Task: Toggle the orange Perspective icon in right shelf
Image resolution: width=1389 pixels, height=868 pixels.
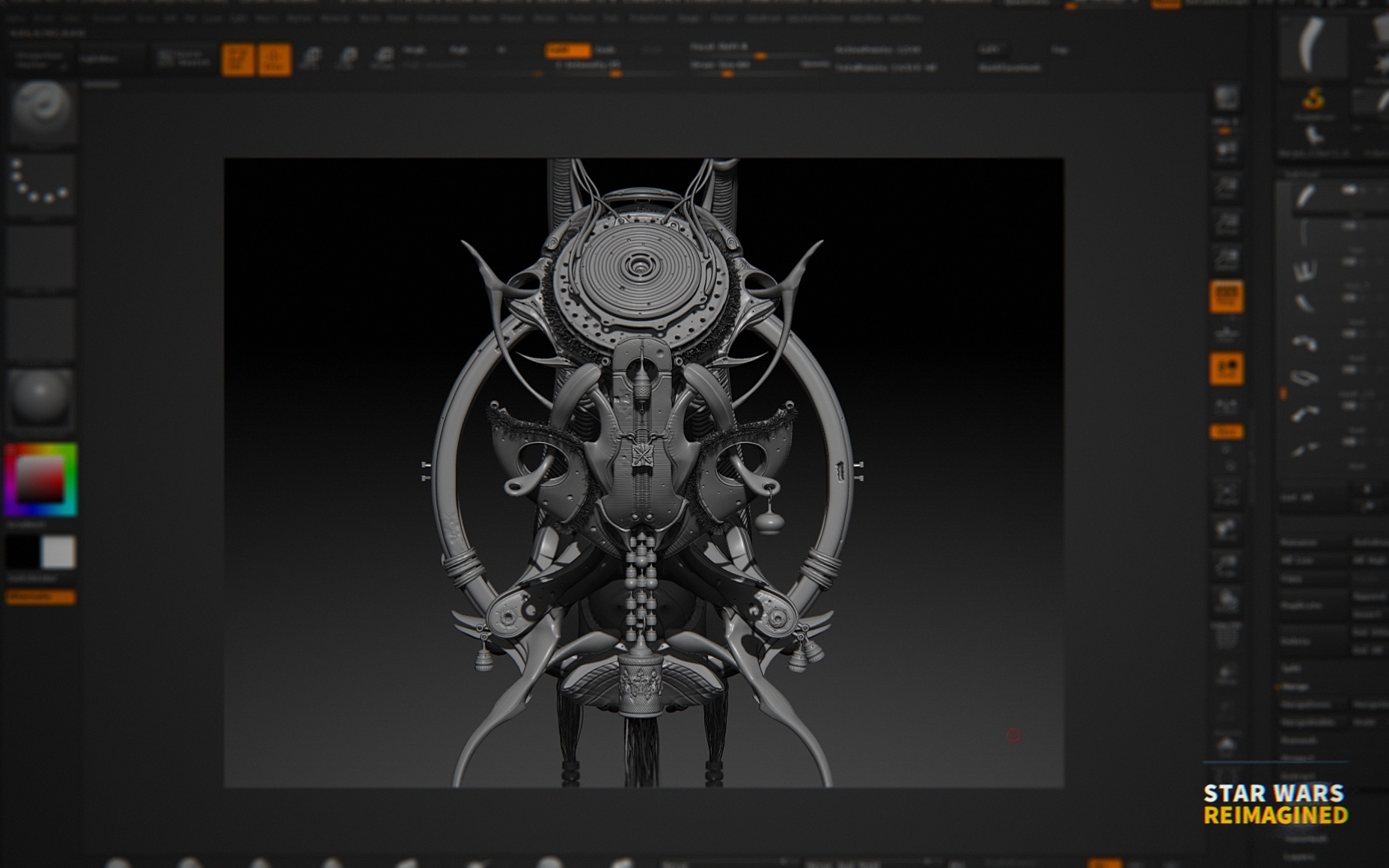Action: pyautogui.click(x=1226, y=296)
